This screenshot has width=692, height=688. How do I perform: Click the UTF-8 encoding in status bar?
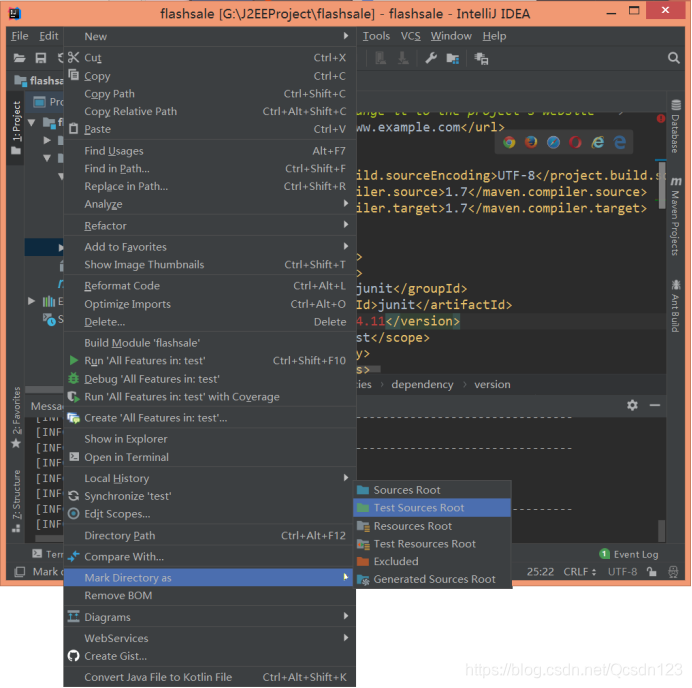click(622, 572)
